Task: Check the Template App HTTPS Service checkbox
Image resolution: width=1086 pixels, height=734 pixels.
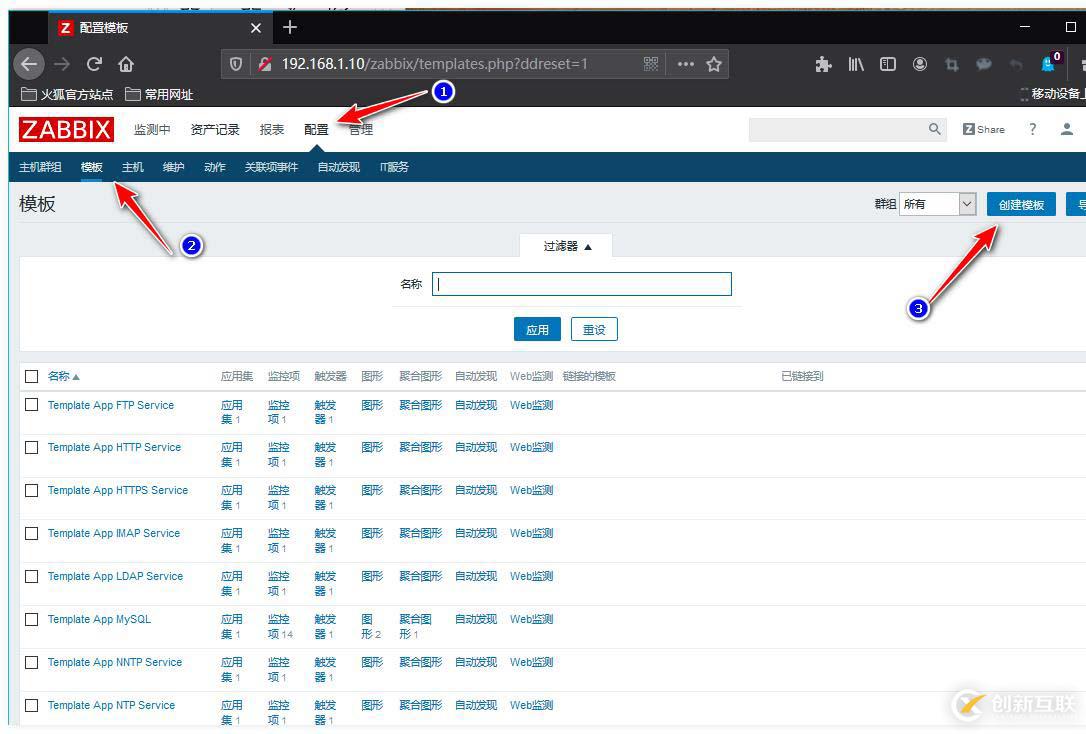Action: [31, 490]
